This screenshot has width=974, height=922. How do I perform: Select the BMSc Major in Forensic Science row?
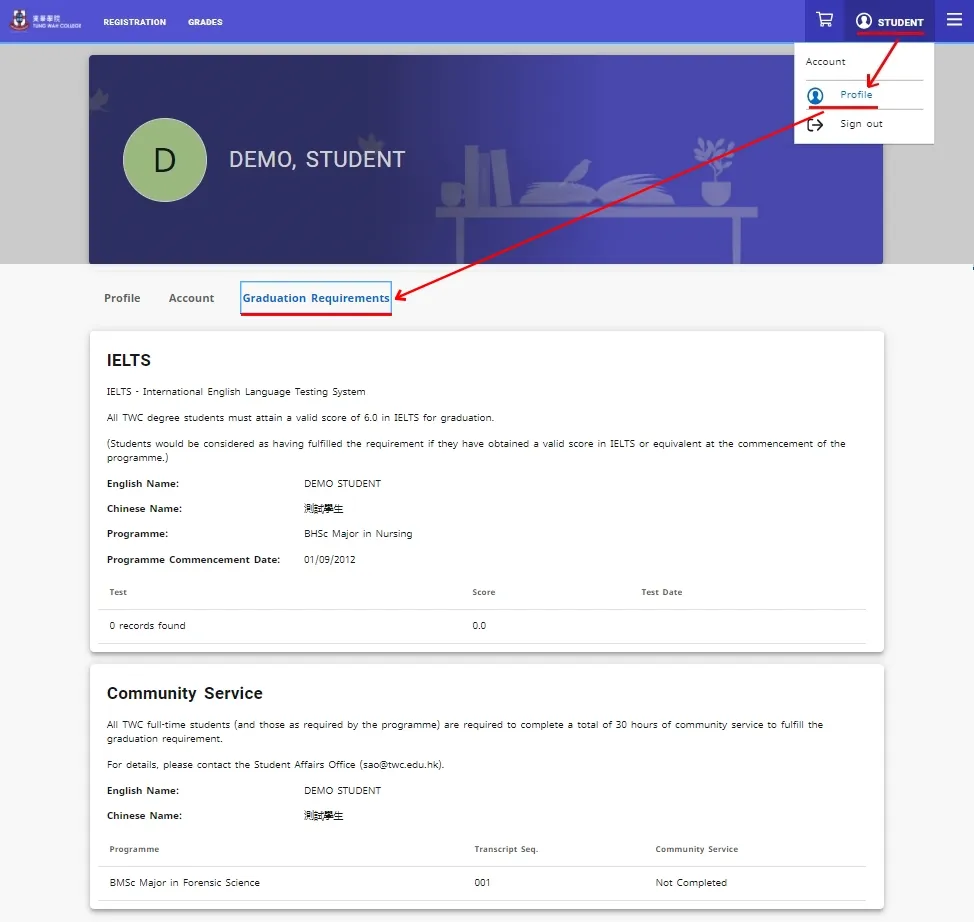(x=185, y=883)
